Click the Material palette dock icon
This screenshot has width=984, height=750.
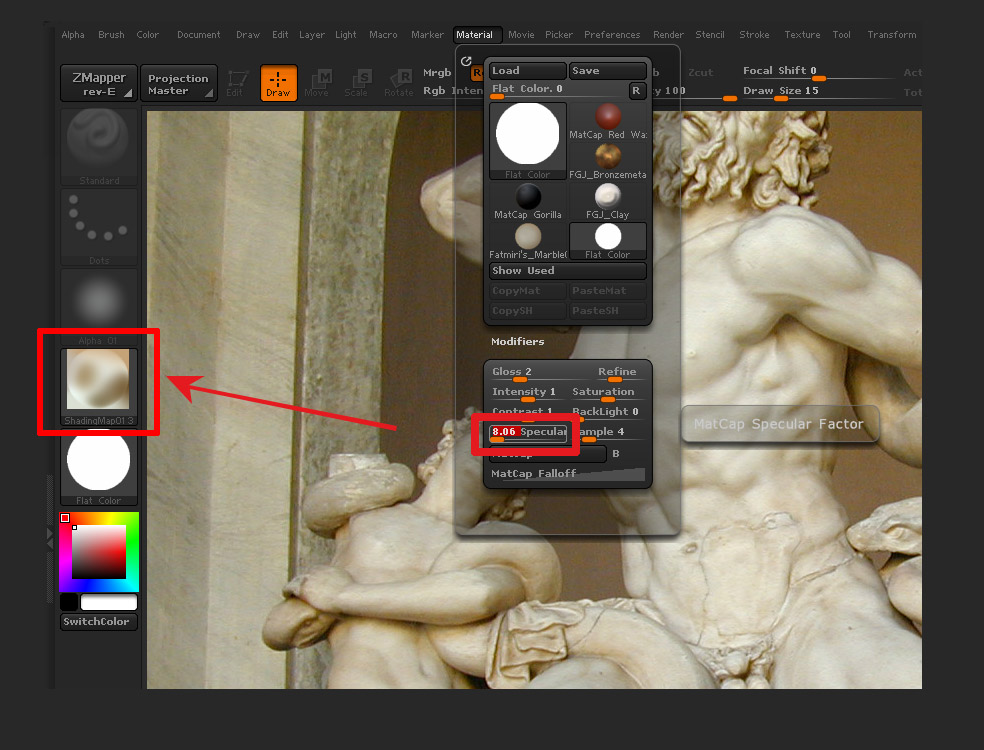(x=466, y=61)
